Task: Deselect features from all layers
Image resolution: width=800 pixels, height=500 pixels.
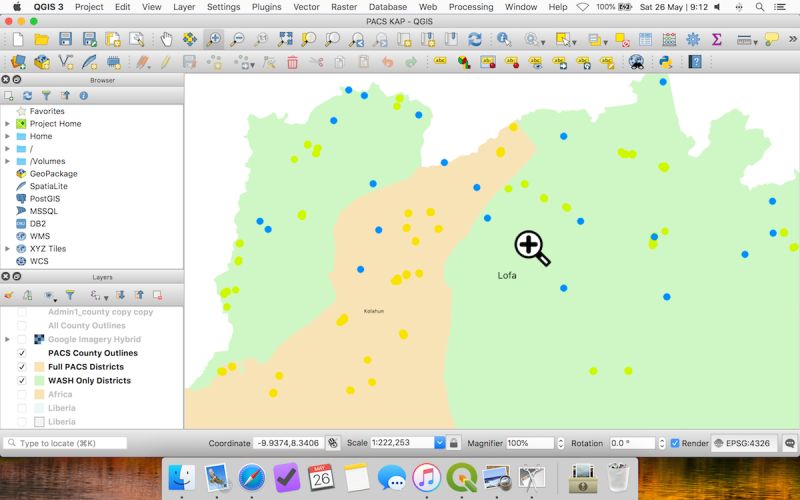Action: coord(622,39)
